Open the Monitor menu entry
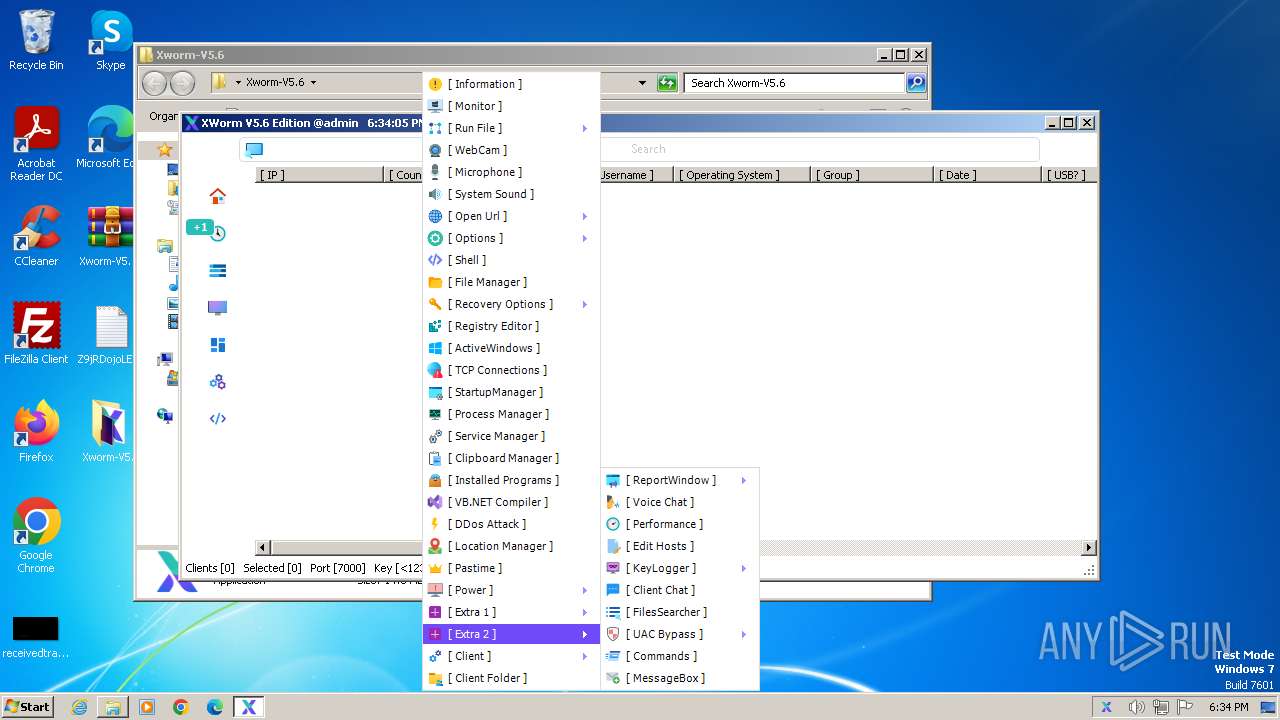 tap(511, 106)
